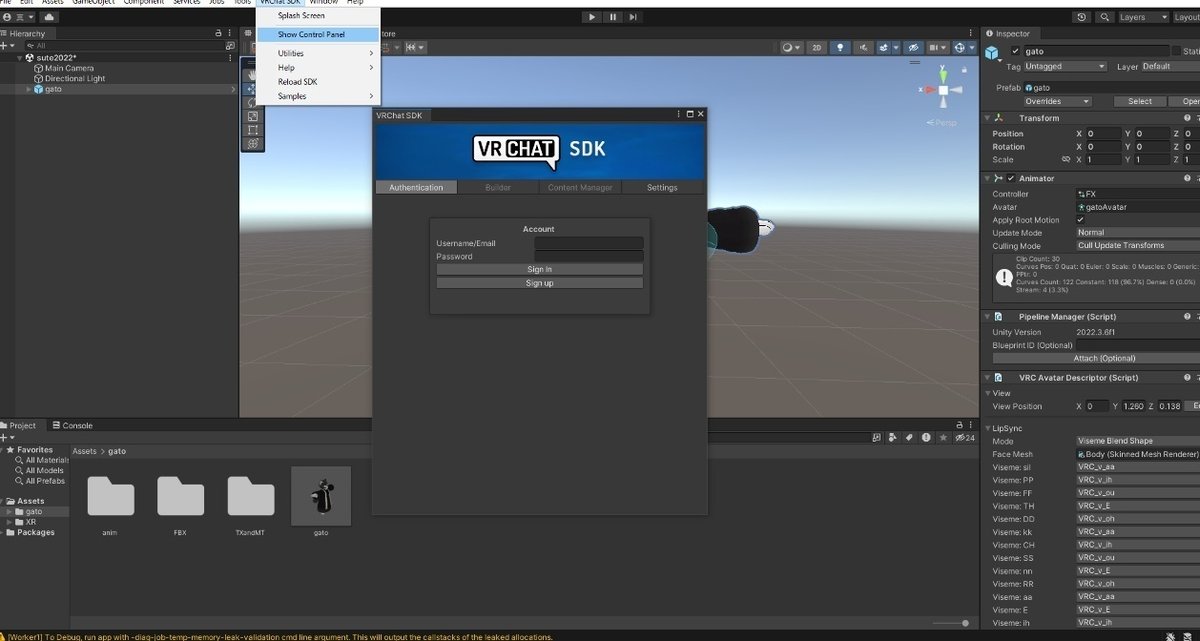Click the Play button in the toolbar
The image size is (1200, 641).
point(592,17)
